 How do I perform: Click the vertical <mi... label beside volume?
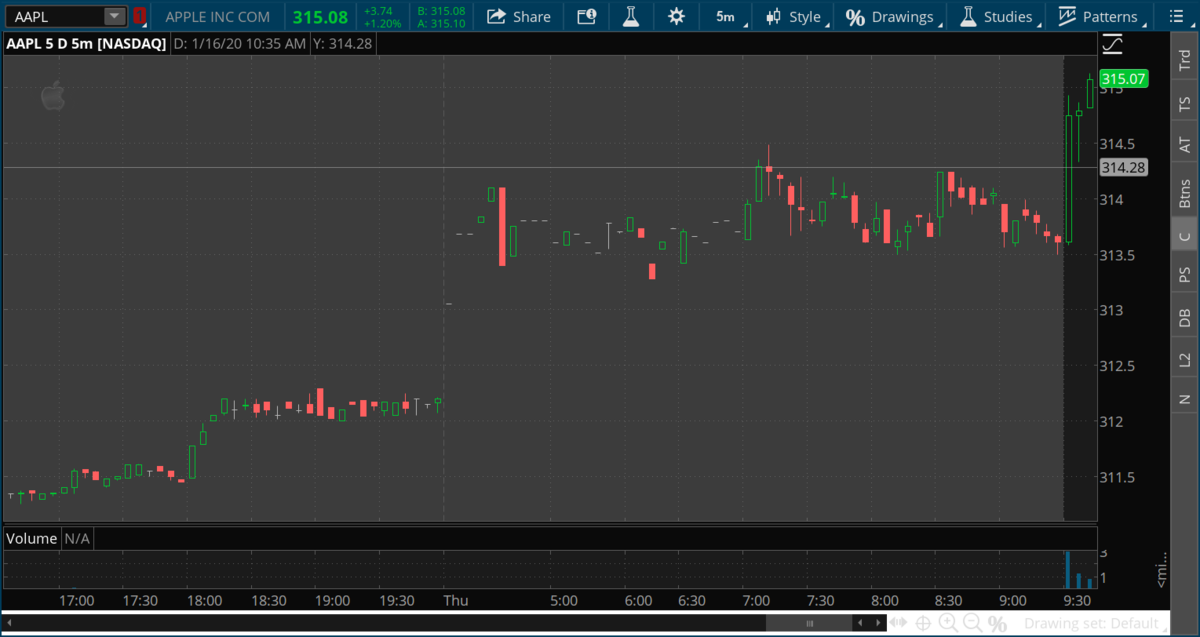click(1161, 568)
